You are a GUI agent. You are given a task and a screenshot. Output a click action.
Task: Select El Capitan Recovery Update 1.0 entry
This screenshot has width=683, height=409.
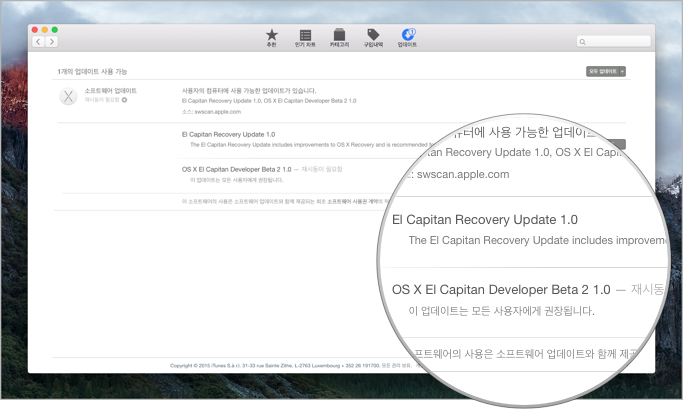(x=228, y=135)
